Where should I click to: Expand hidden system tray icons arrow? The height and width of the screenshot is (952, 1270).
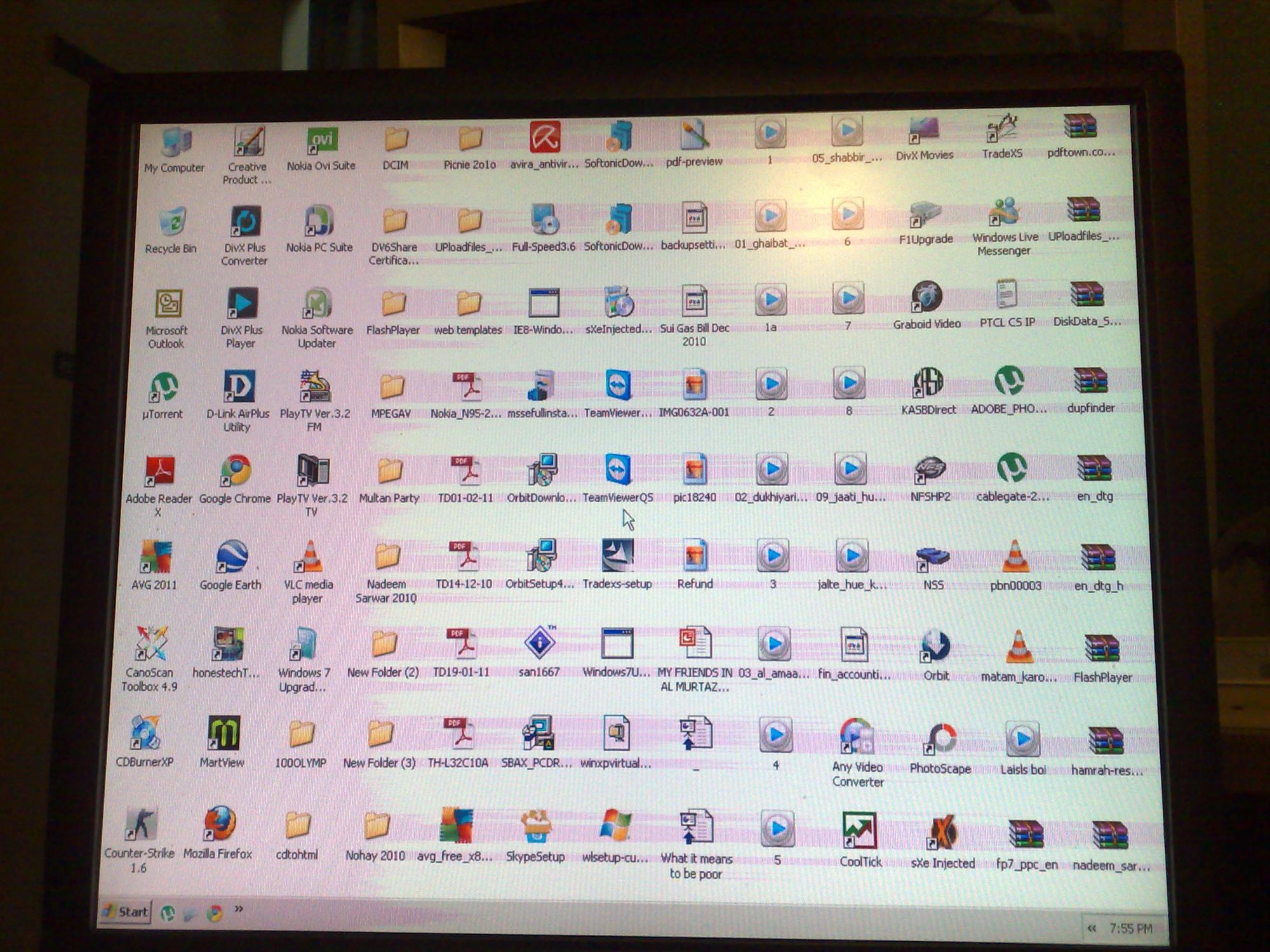(x=1092, y=929)
